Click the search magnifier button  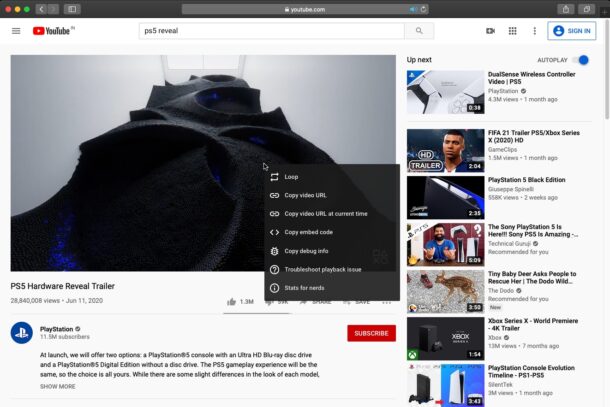pos(419,31)
